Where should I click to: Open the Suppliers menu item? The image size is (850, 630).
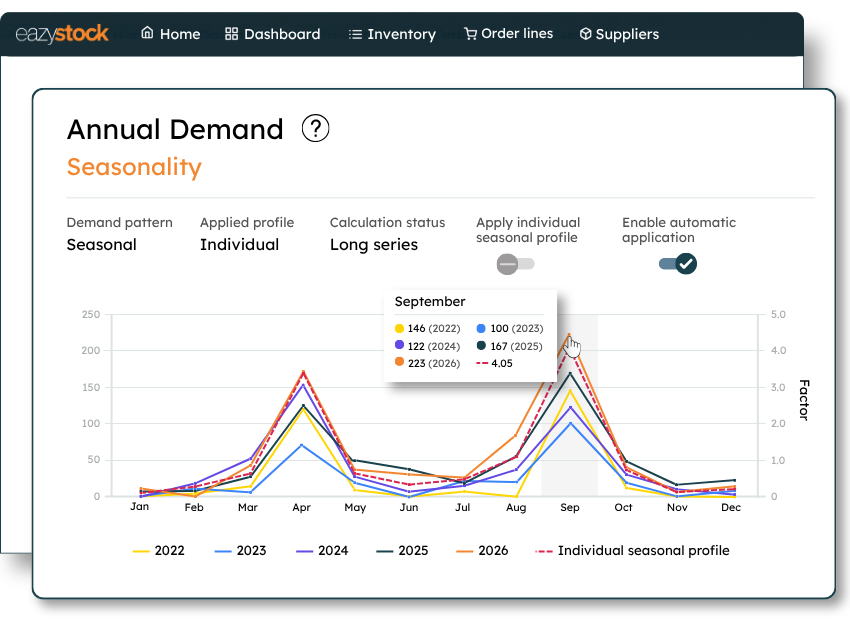click(x=619, y=34)
